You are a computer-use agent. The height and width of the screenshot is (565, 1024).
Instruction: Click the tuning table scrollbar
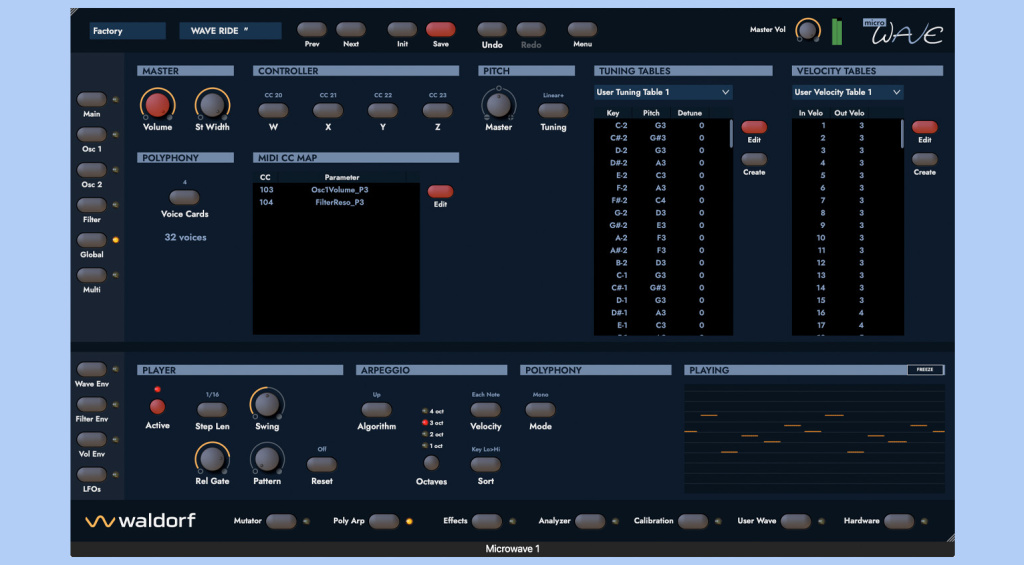pyautogui.click(x=731, y=133)
